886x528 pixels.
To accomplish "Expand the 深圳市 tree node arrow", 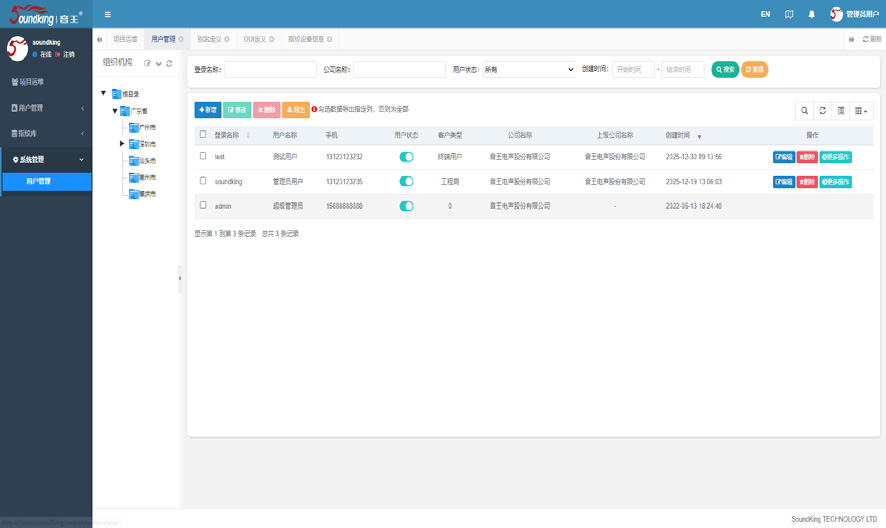I will tap(121, 144).
